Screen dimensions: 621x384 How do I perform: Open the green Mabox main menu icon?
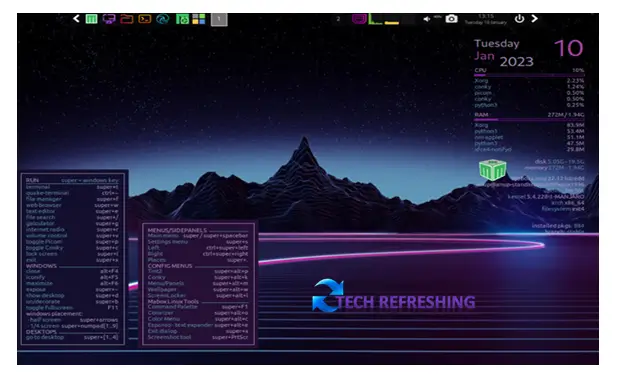[x=91, y=19]
